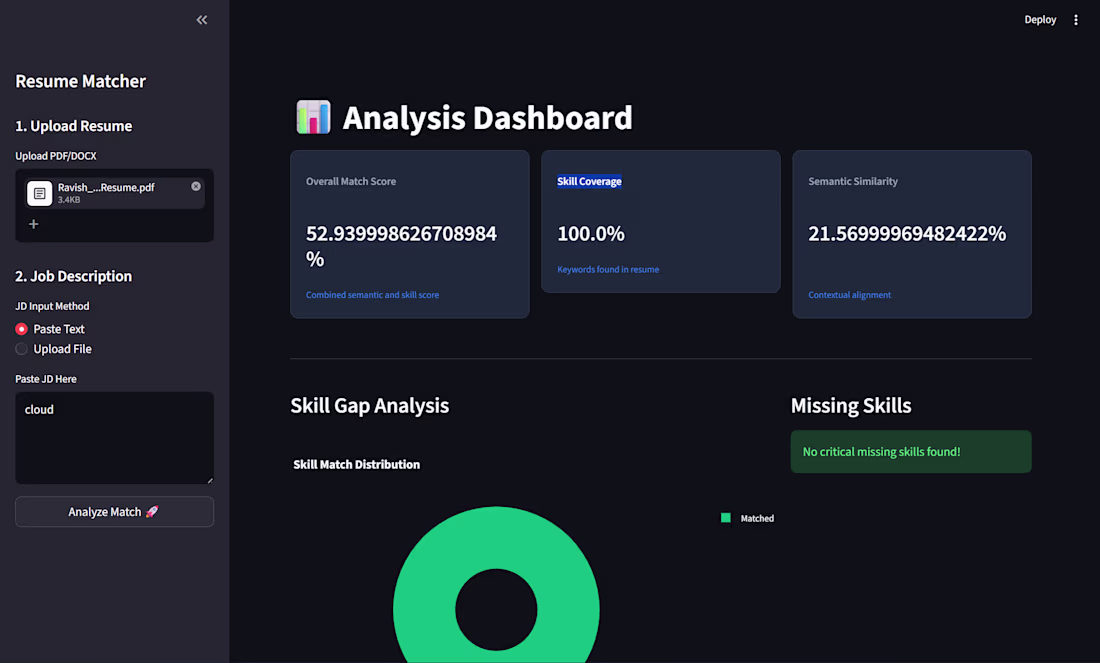1100x663 pixels.
Task: Click the Missing Skills heading
Action: tap(851, 406)
